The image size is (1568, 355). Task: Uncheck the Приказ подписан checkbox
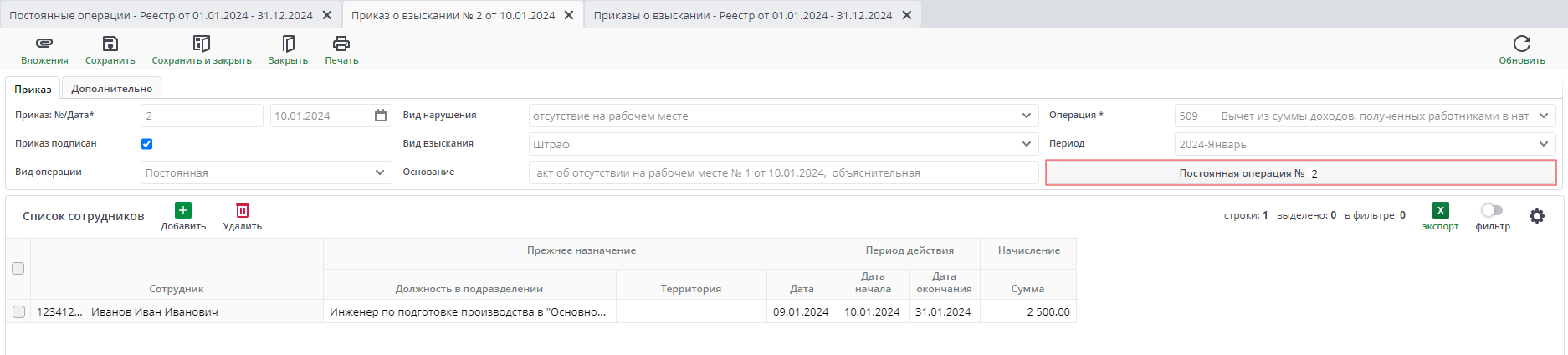coord(147,144)
